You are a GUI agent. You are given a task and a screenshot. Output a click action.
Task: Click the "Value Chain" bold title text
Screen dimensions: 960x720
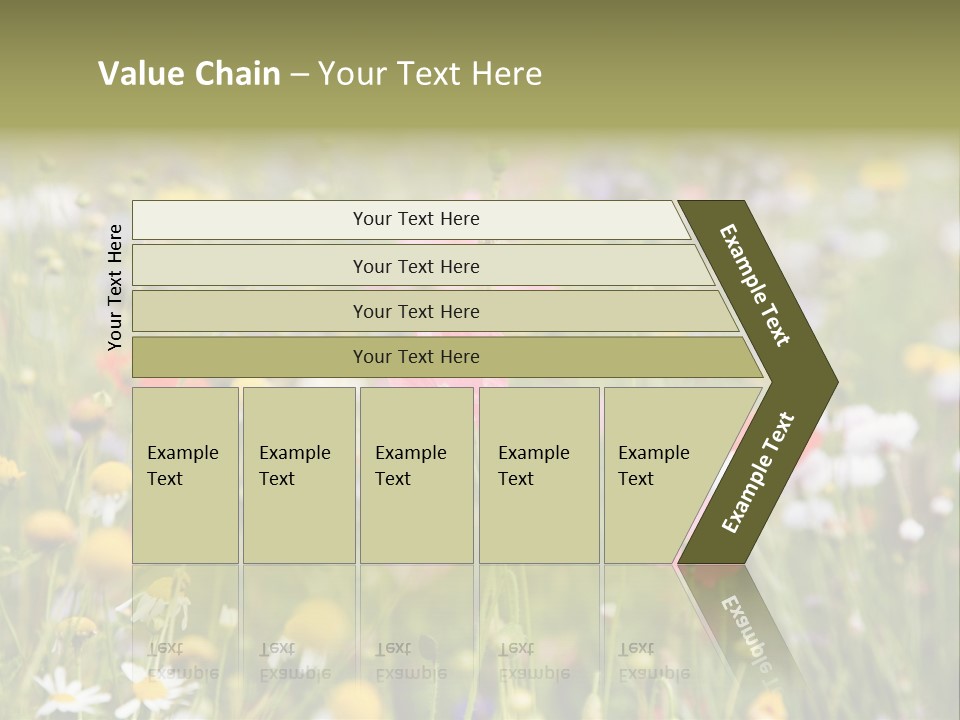[189, 73]
